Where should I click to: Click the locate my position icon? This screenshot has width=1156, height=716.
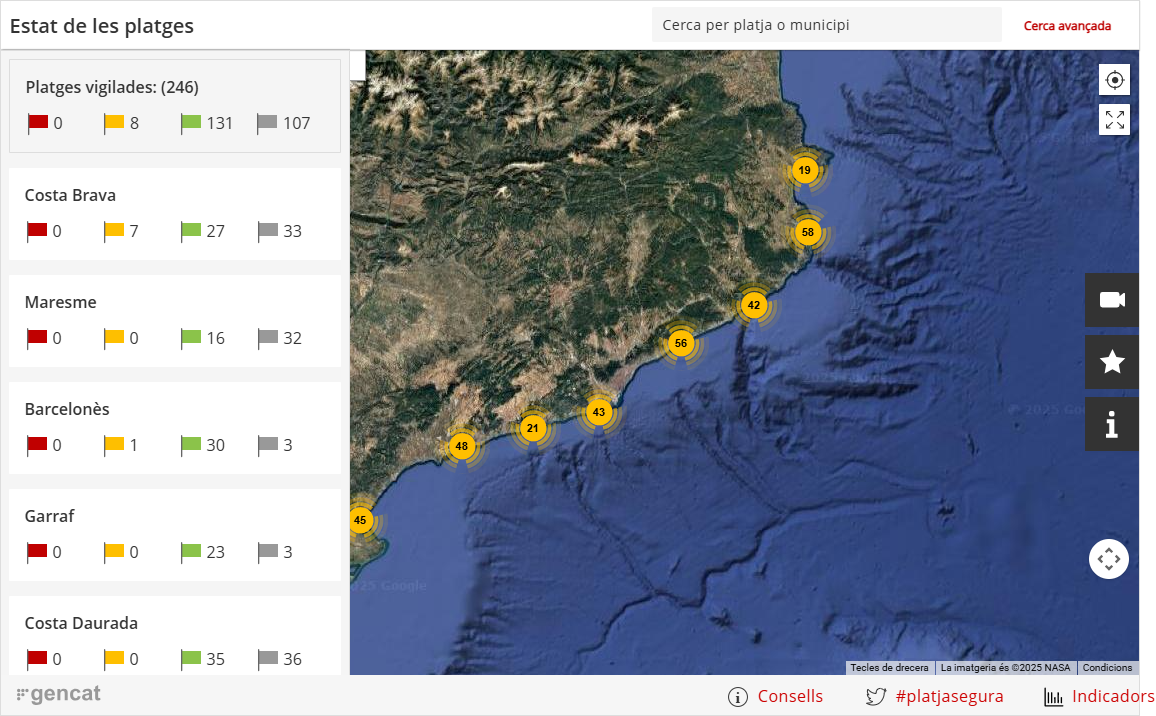pos(1114,79)
